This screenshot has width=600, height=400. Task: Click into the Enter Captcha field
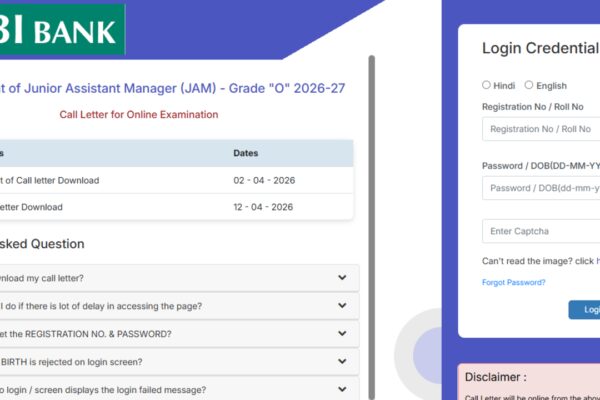541,231
